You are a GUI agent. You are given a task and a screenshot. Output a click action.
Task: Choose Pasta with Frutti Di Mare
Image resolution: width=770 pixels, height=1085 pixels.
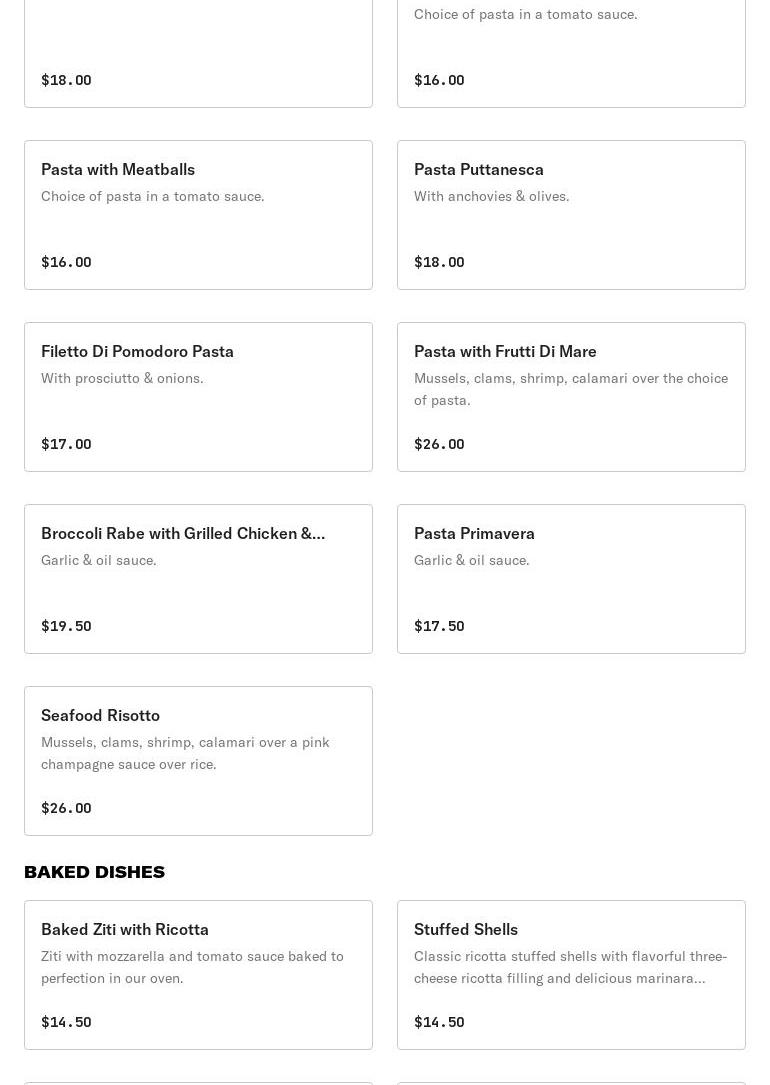571,397
